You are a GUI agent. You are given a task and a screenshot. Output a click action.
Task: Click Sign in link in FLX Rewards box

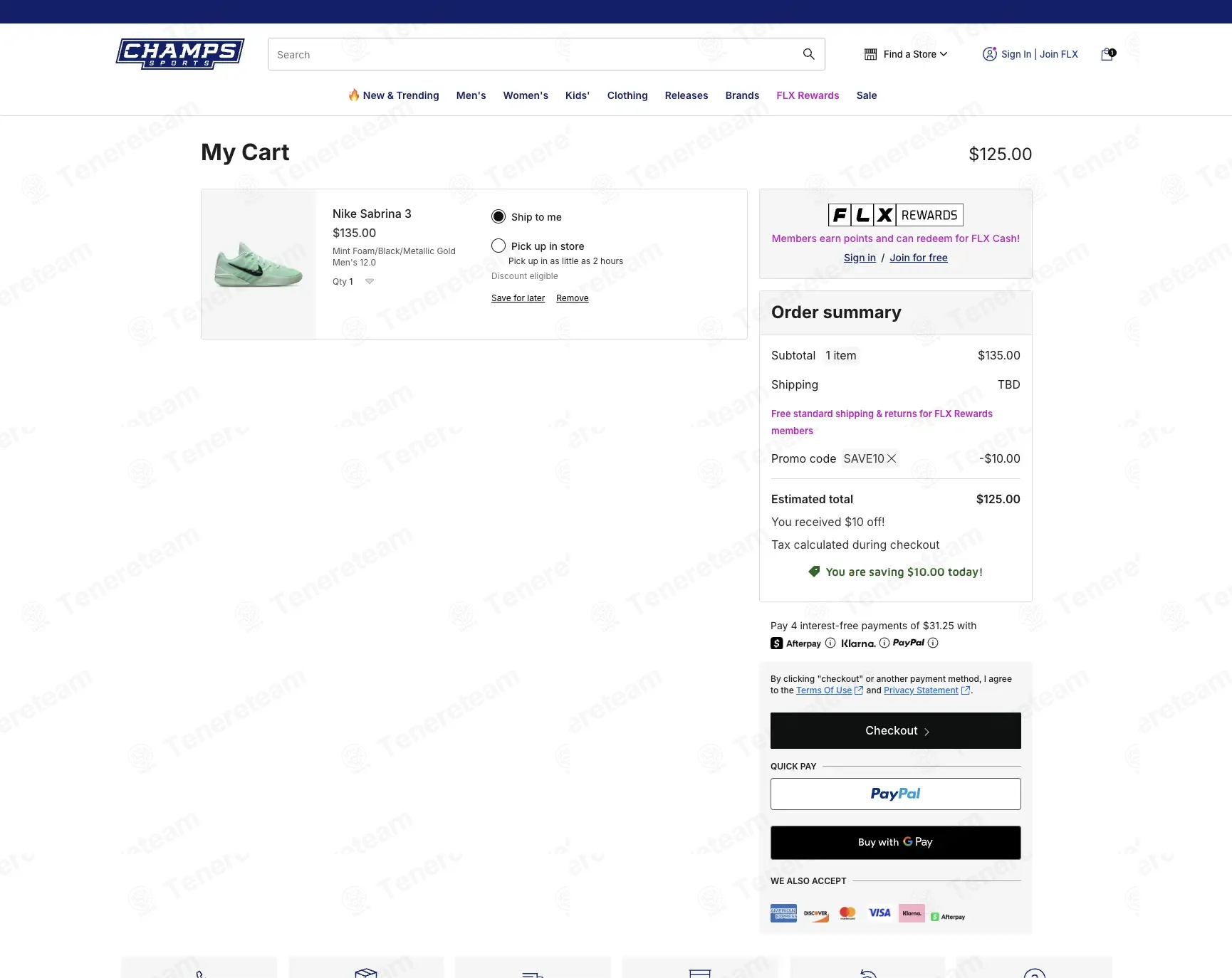(860, 258)
